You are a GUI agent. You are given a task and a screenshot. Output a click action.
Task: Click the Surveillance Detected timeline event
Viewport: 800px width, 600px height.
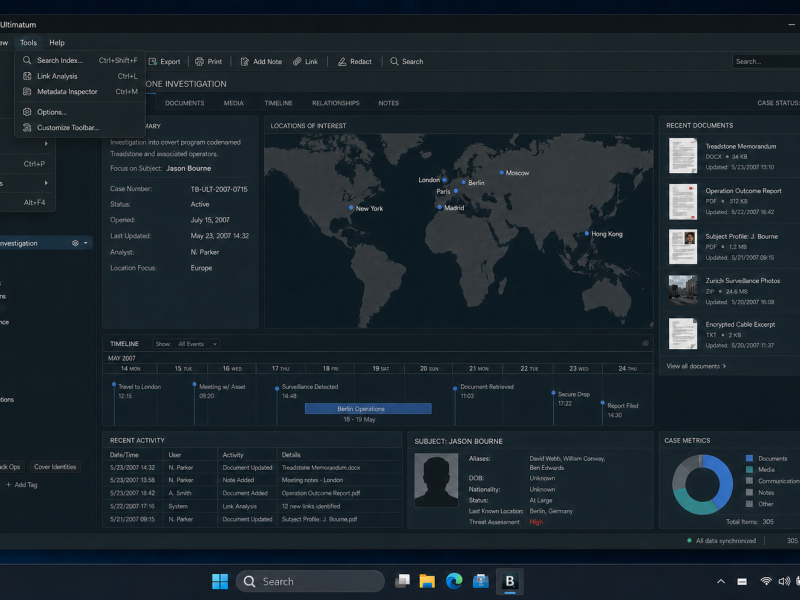(310, 391)
